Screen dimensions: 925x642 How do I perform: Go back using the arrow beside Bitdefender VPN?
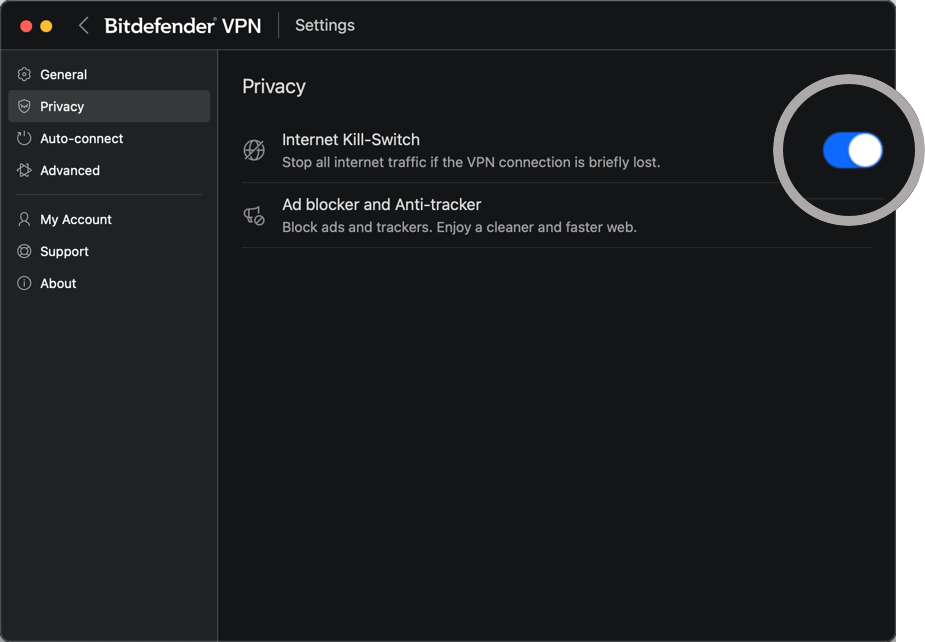coord(84,25)
